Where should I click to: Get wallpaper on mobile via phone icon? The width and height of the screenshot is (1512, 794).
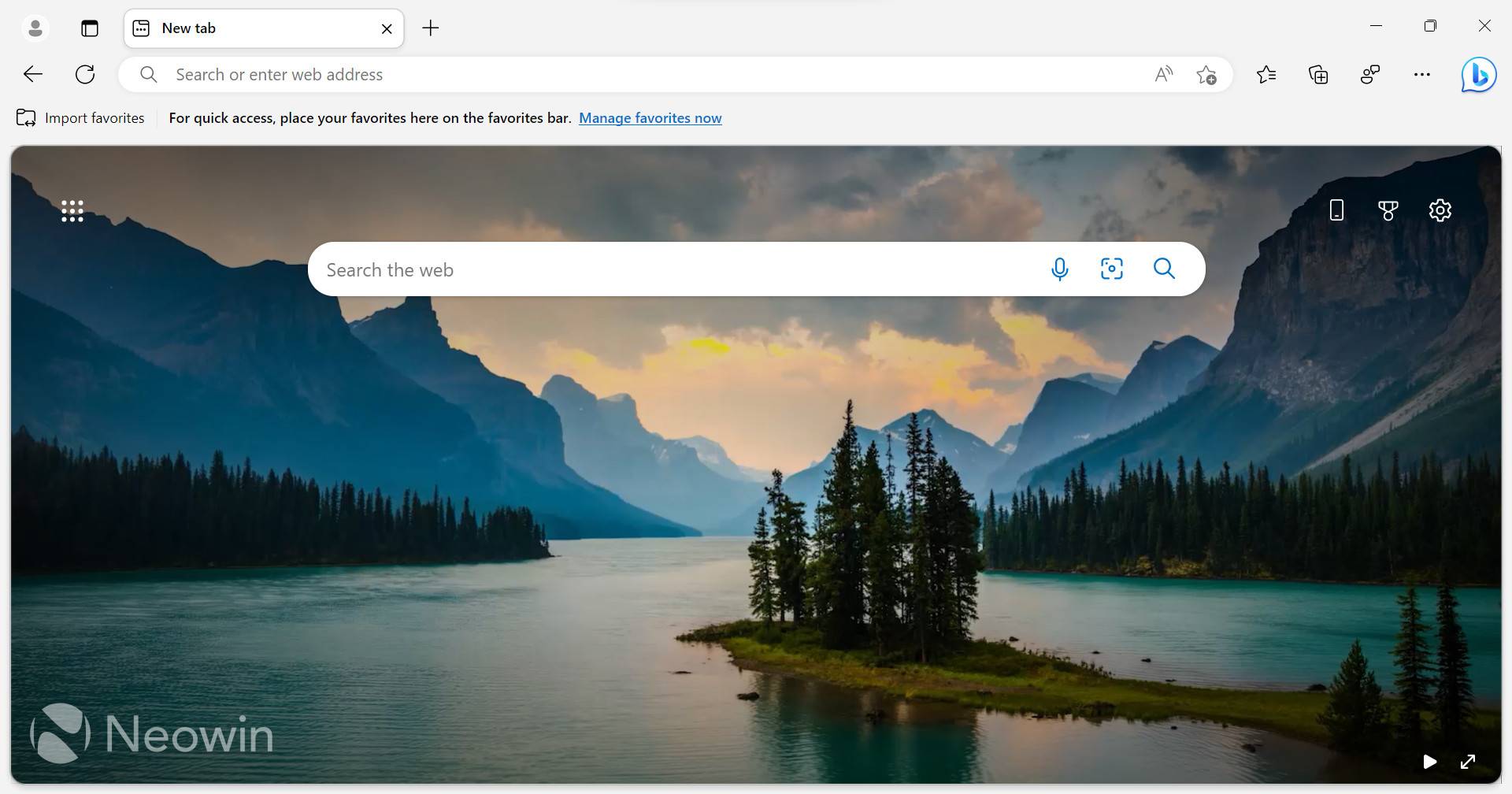click(x=1336, y=210)
